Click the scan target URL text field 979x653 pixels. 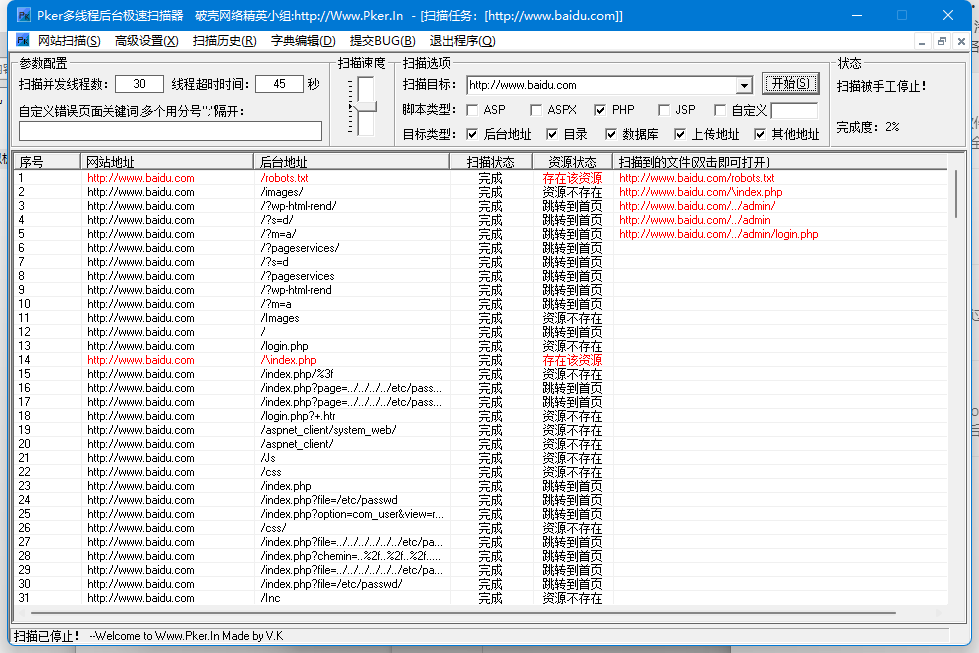coord(602,86)
